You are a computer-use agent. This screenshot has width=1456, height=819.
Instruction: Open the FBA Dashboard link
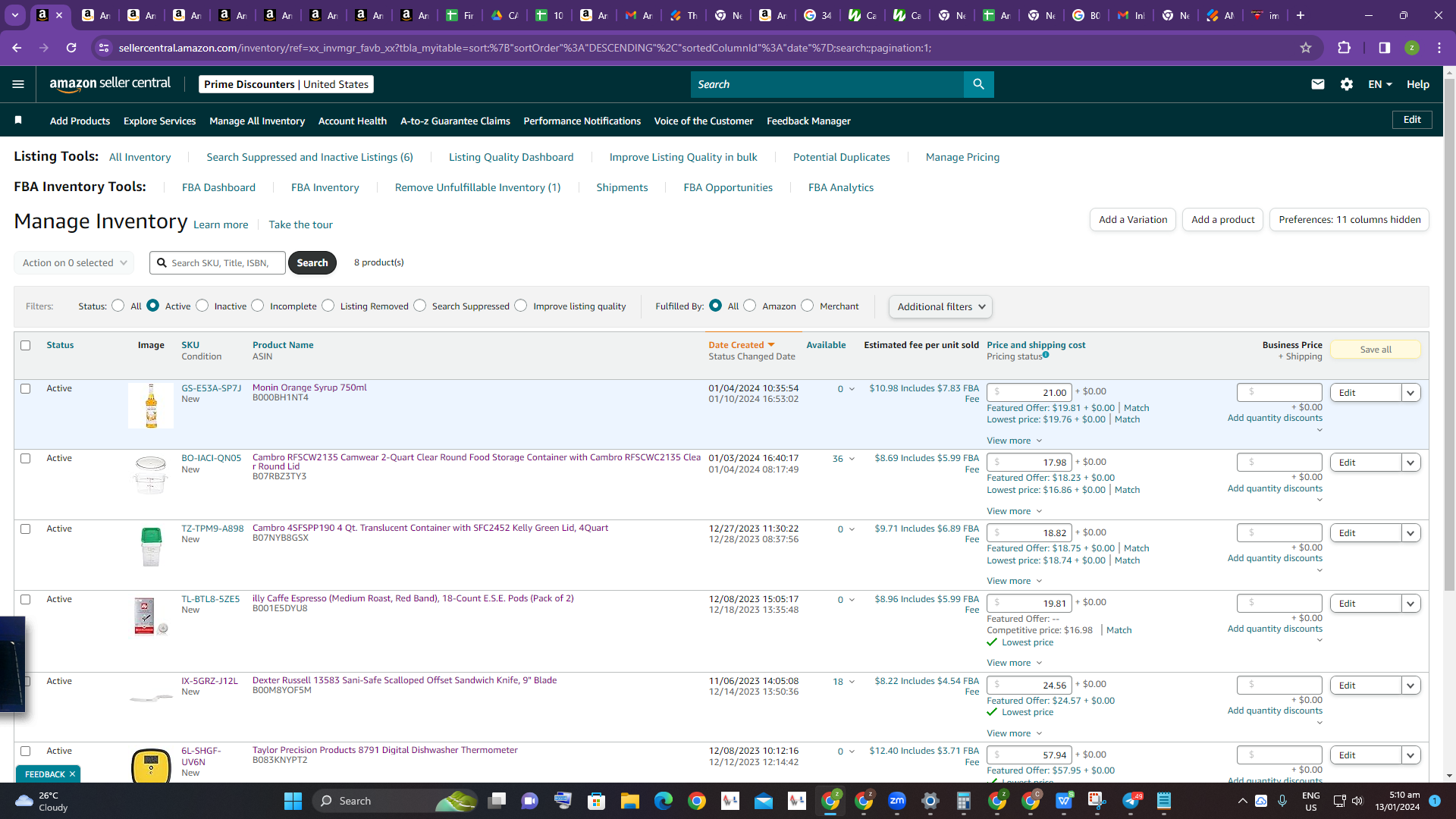coord(218,187)
